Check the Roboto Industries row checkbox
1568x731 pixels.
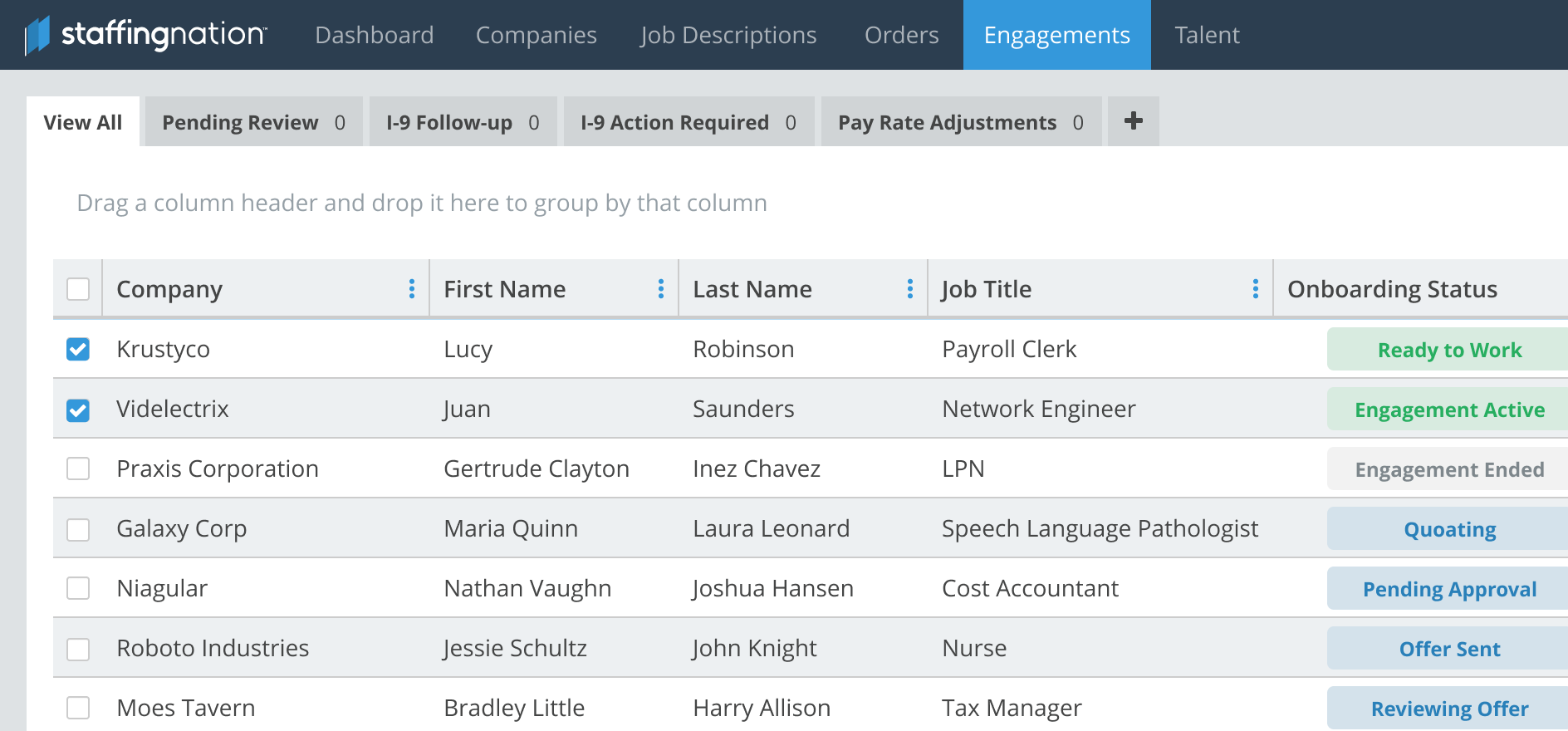(78, 649)
